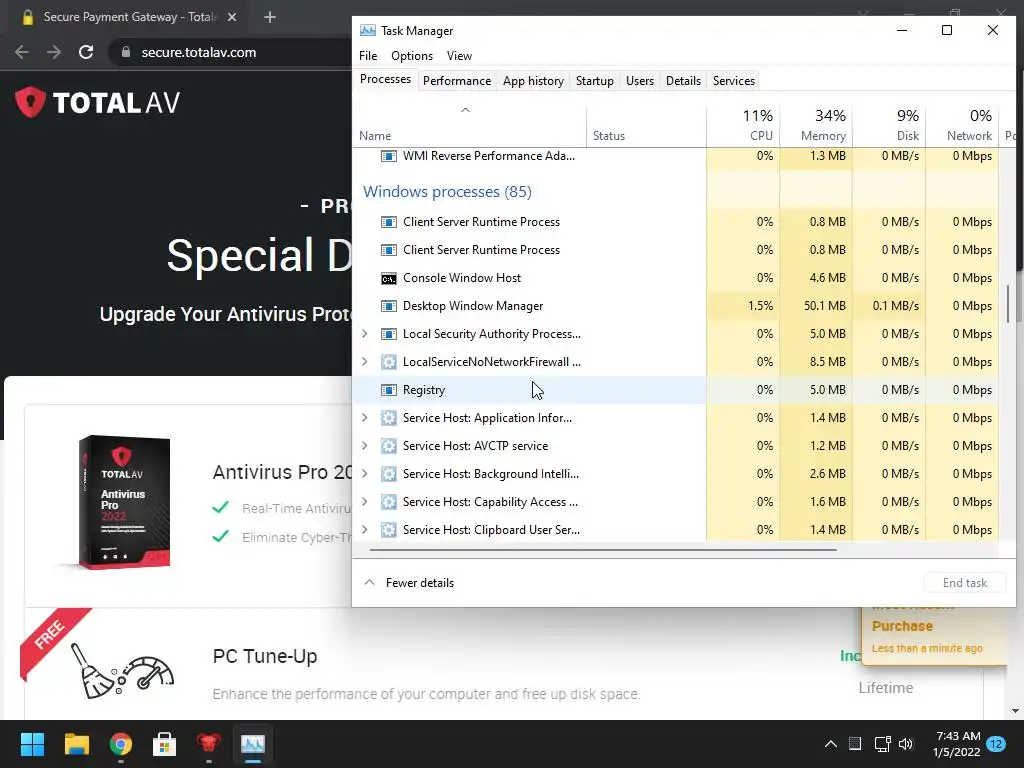Click the Chrome back arrow
The image size is (1024, 768).
pos(22,52)
